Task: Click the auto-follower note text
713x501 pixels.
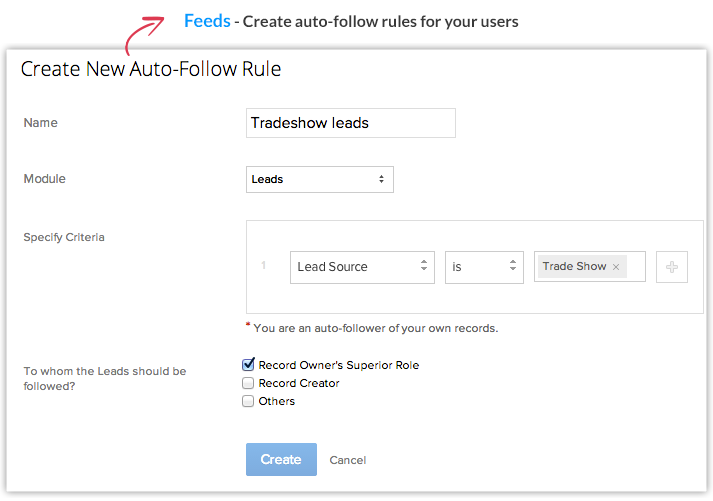Action: click(375, 328)
